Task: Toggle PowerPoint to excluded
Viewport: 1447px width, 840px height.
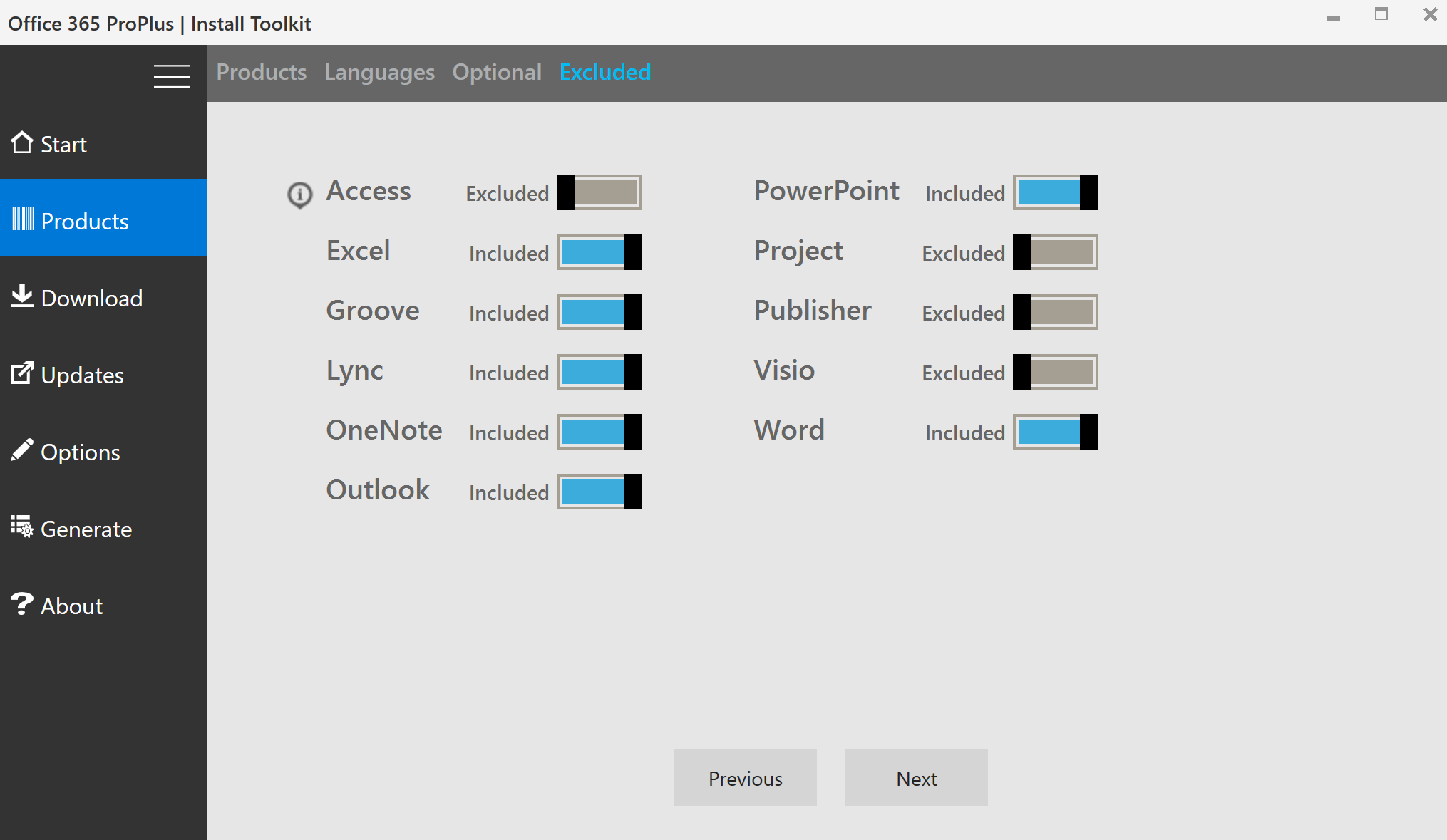Action: [1055, 192]
